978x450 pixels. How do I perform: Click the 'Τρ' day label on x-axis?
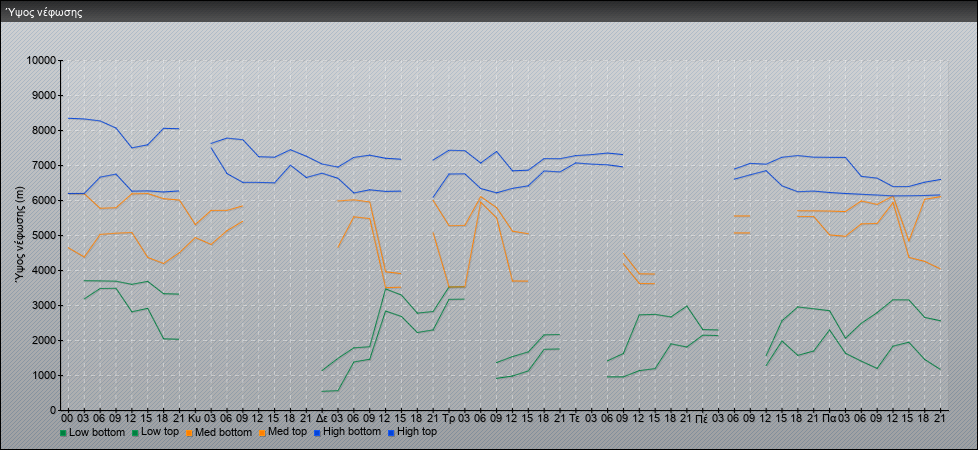[x=449, y=418]
